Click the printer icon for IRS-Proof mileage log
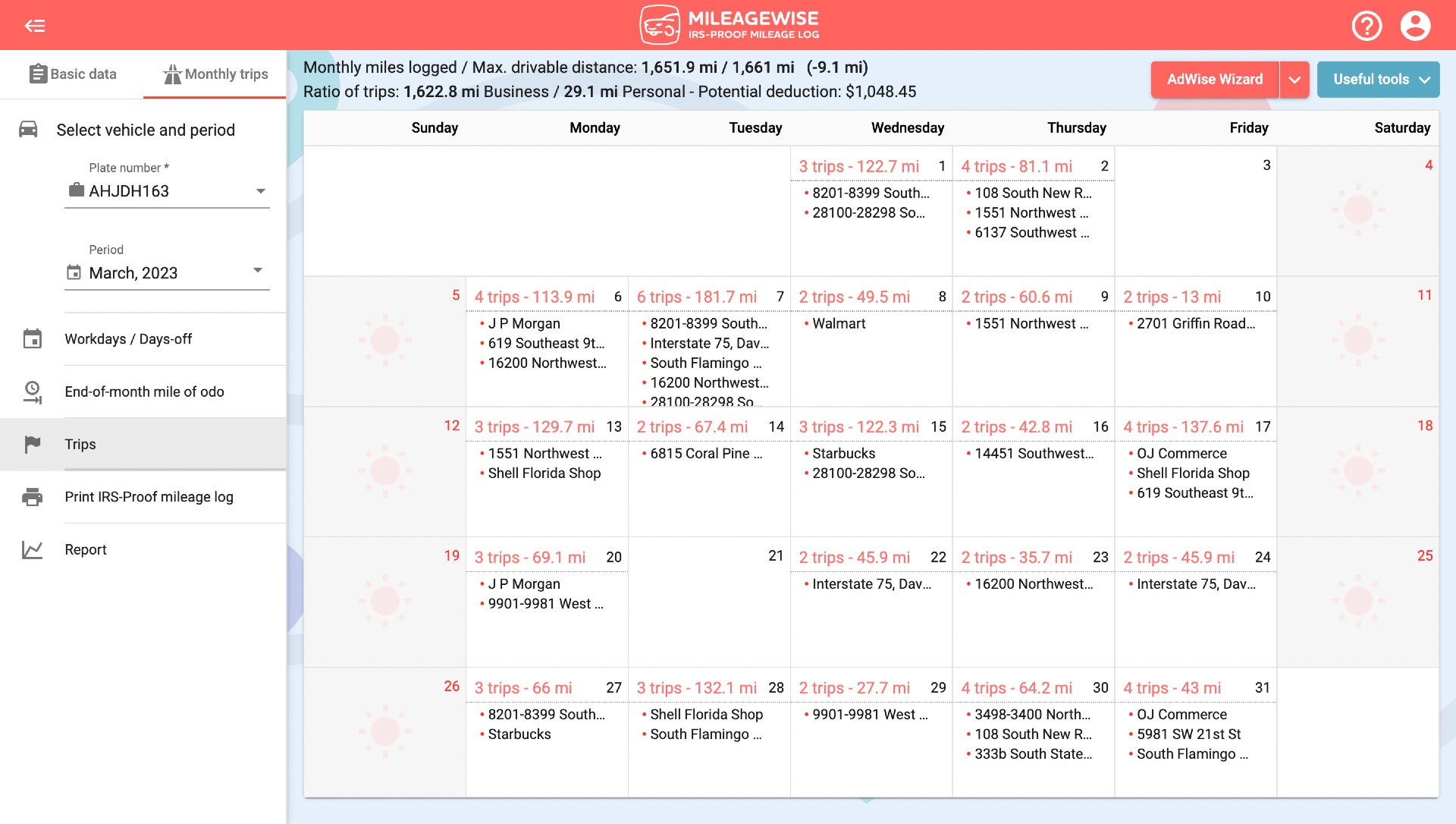The height and width of the screenshot is (824, 1456). (32, 497)
